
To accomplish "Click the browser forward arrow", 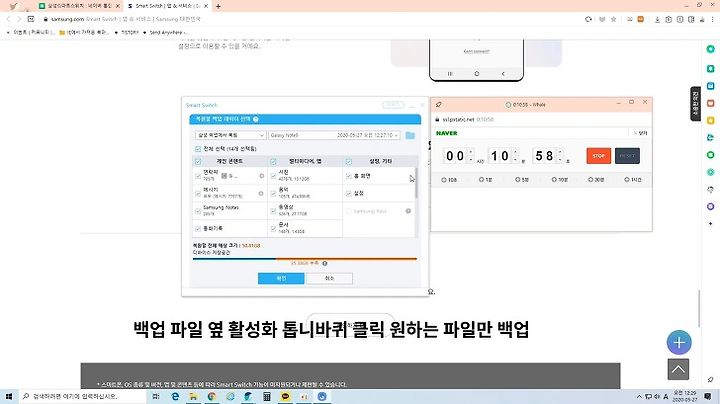I will pos(19,19).
